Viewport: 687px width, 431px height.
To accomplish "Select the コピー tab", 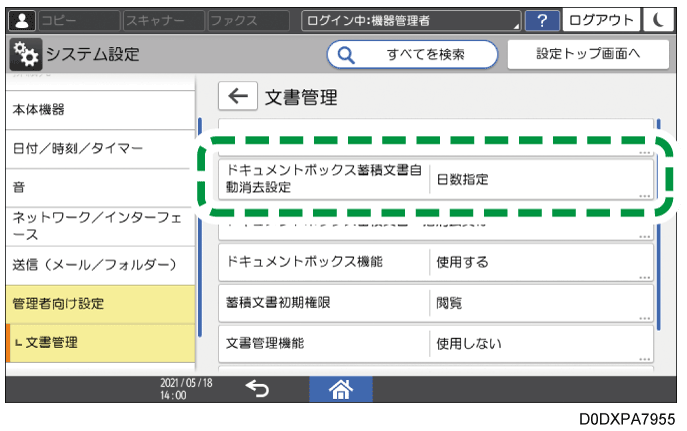I will (x=79, y=21).
